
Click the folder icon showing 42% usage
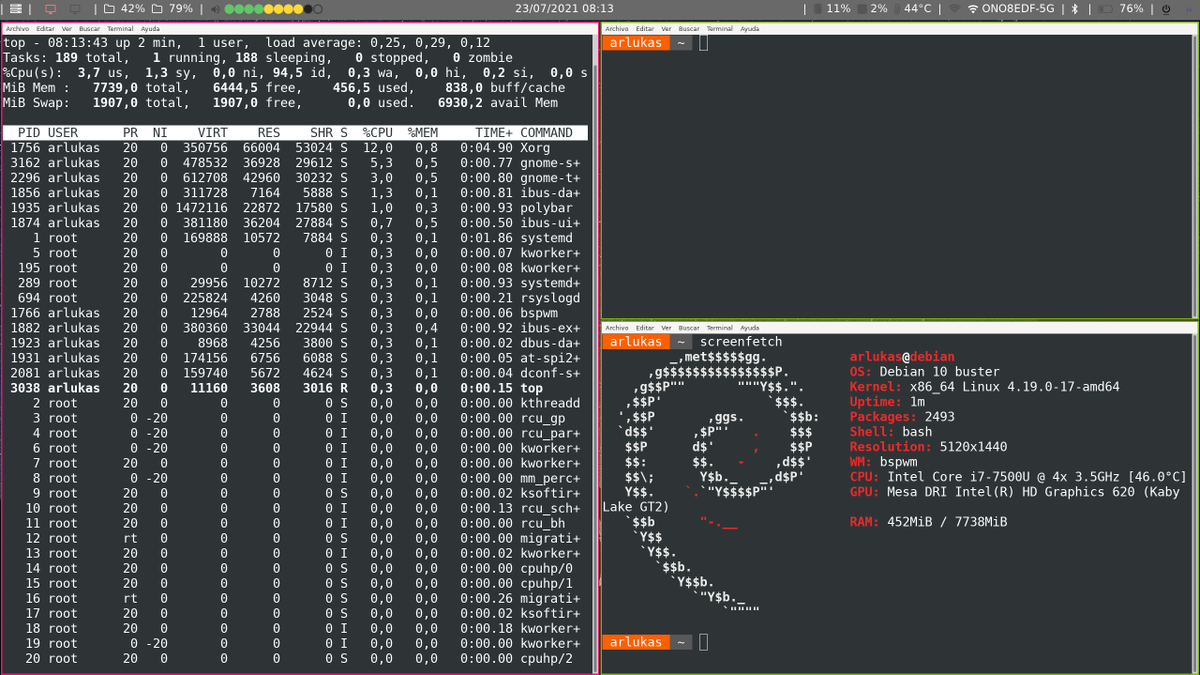tap(110, 9)
